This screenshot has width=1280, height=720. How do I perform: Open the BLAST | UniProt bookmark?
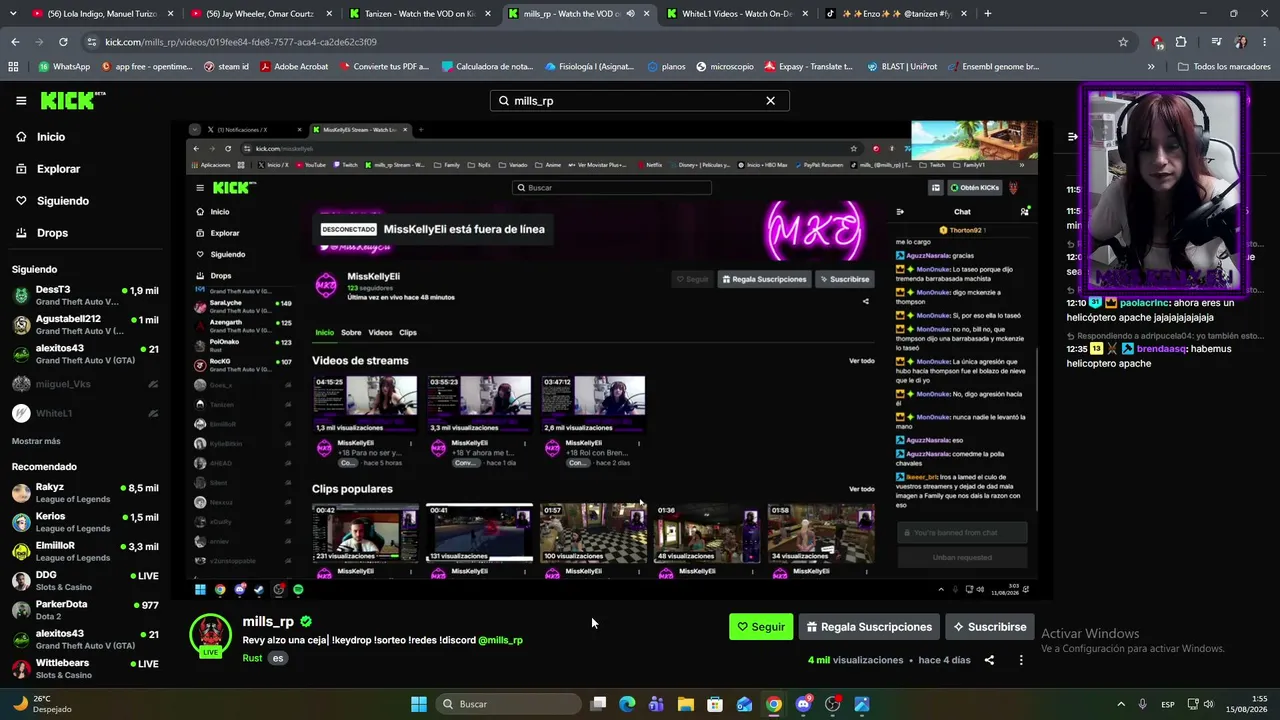coord(902,67)
